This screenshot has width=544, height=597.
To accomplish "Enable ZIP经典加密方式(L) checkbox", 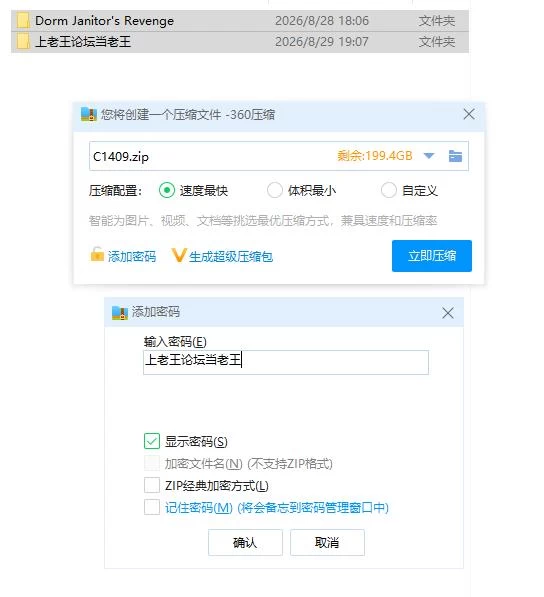I will point(152,485).
